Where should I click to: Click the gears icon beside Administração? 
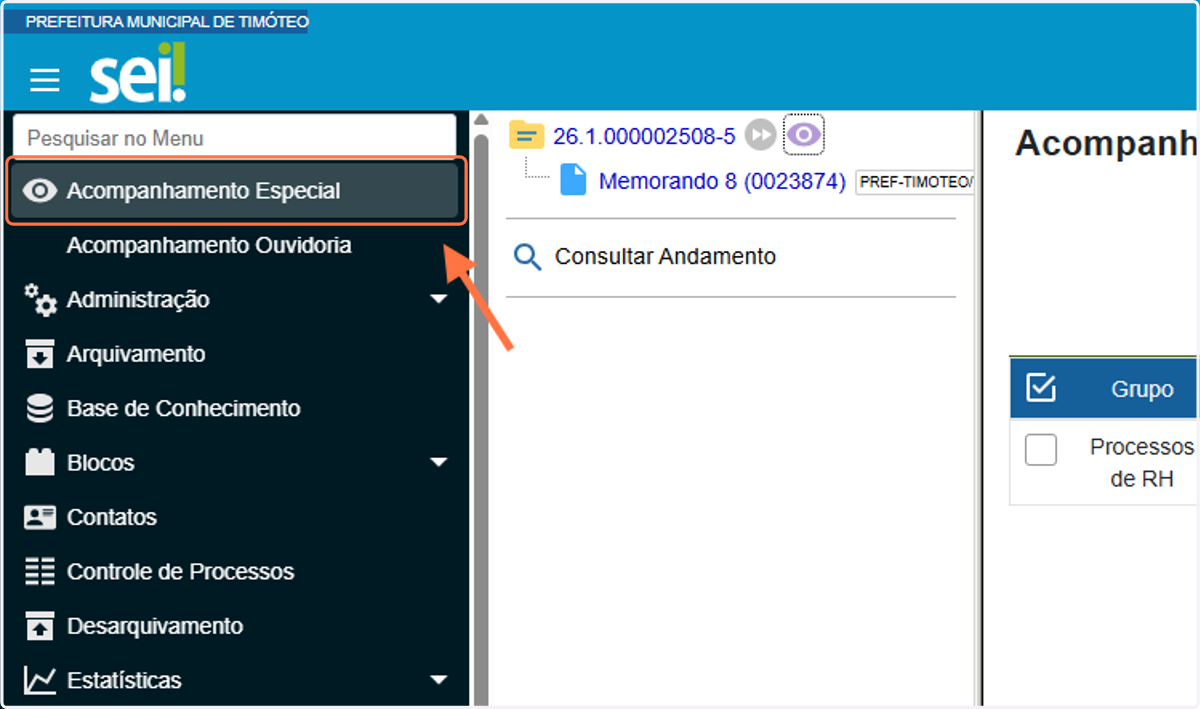point(40,299)
